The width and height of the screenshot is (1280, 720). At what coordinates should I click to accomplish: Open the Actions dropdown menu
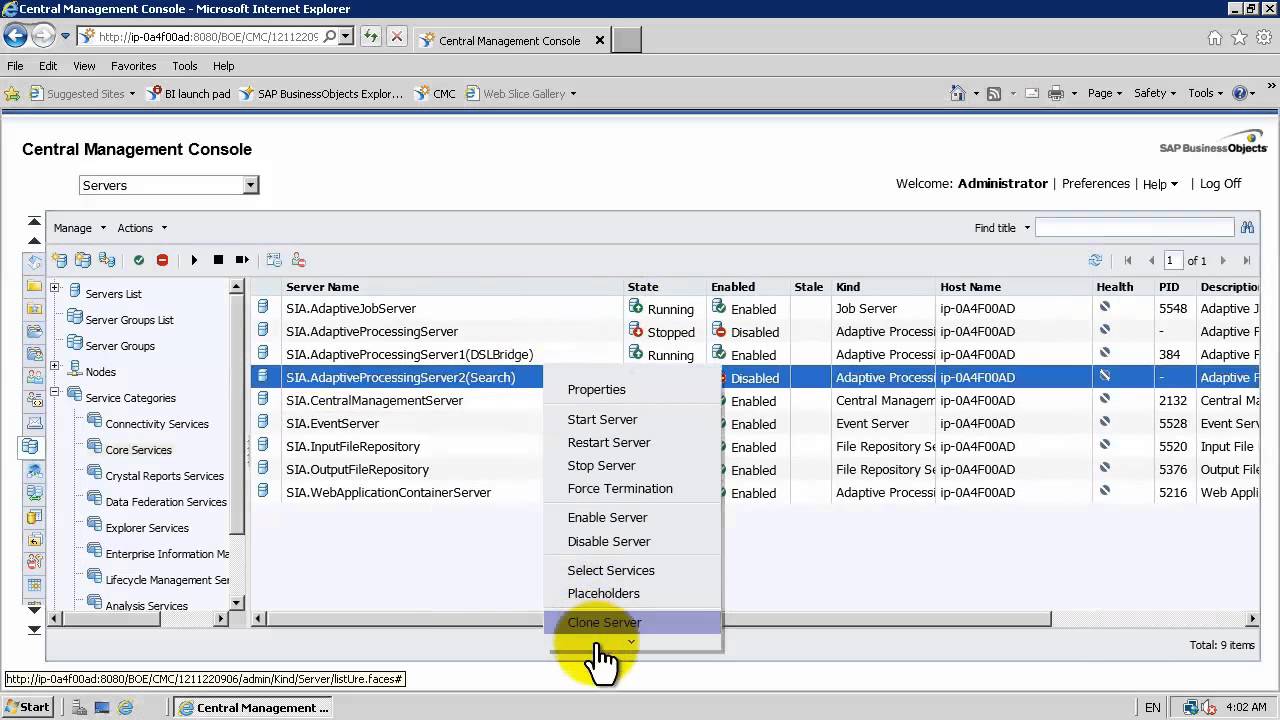point(142,228)
